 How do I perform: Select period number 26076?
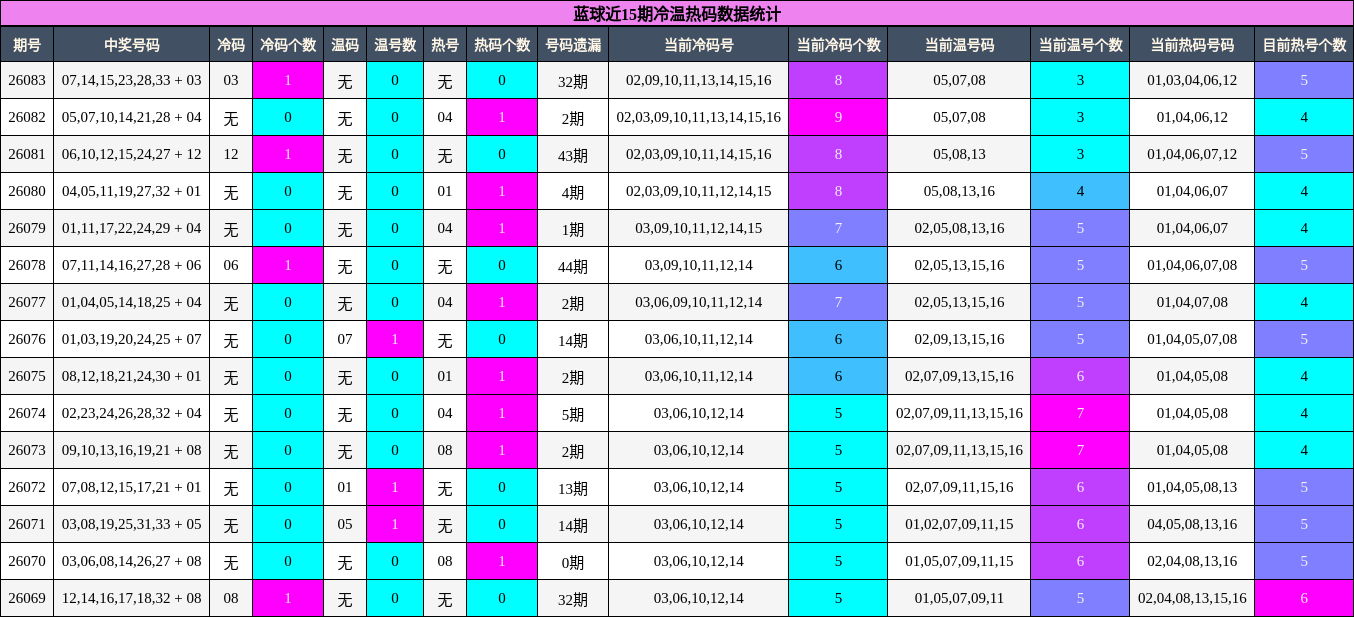(27, 339)
